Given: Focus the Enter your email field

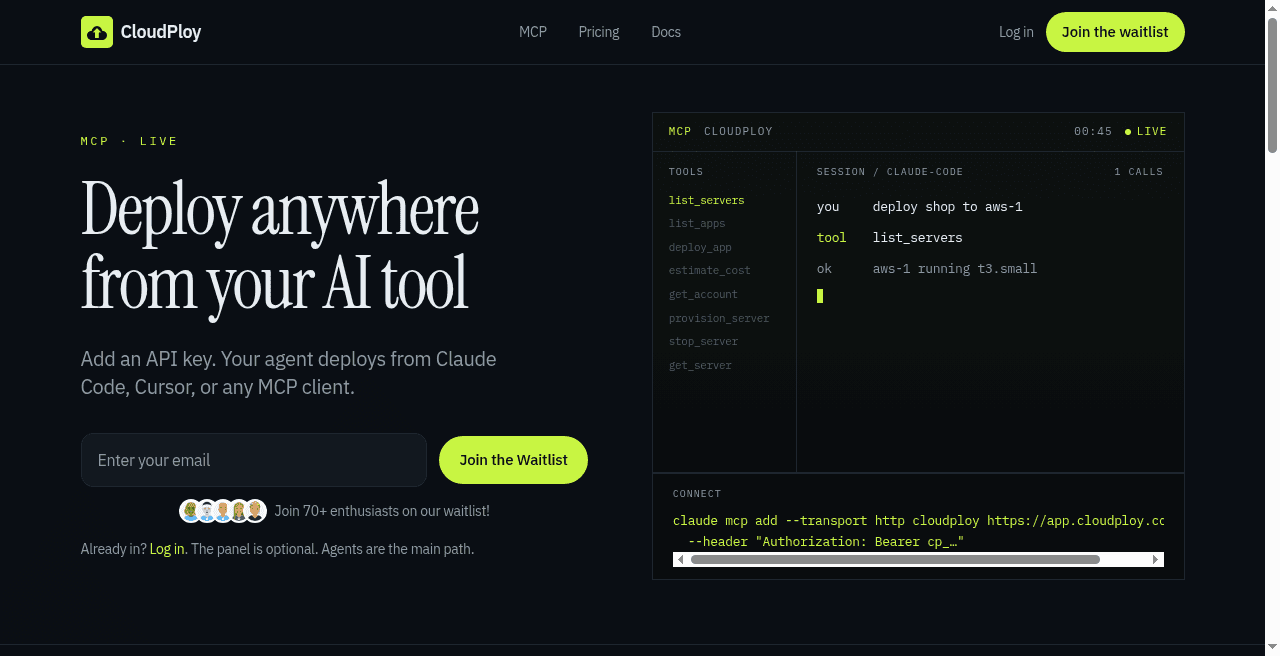Looking at the screenshot, I should coord(254,460).
